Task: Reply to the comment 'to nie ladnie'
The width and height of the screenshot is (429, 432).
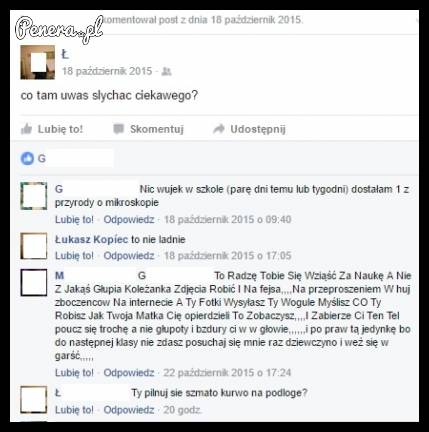Action: pyautogui.click(x=129, y=256)
